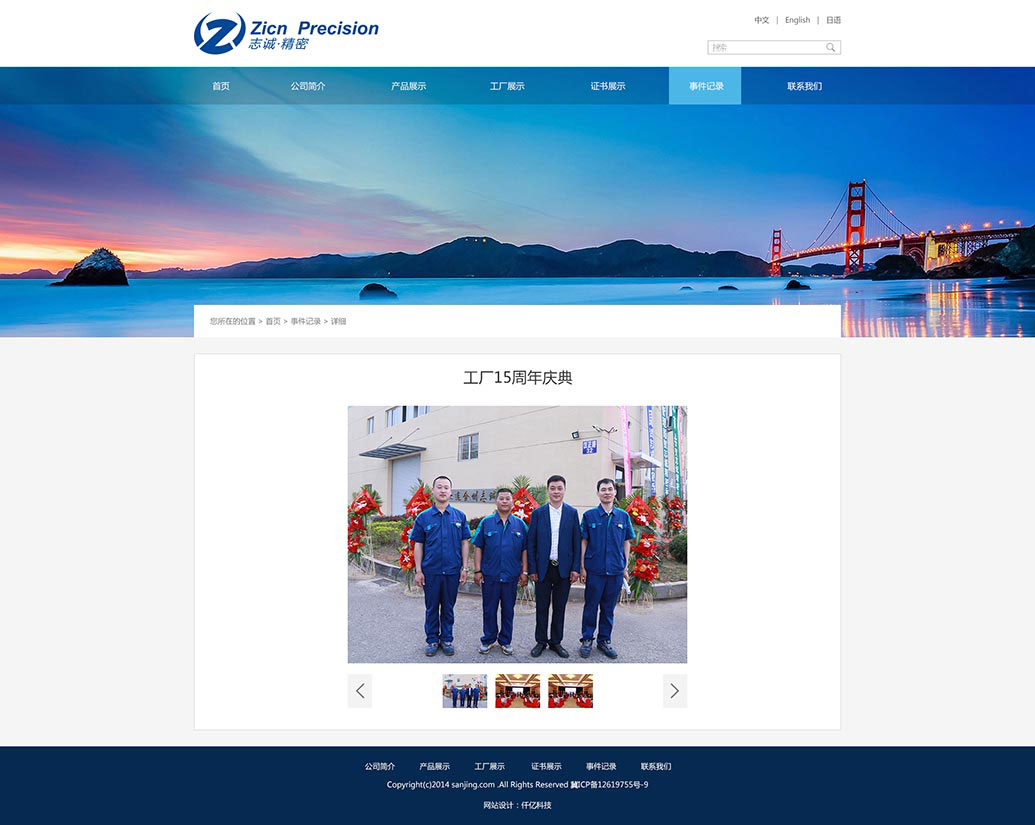Click inside the search input box
The image size is (1035, 825).
coord(765,47)
